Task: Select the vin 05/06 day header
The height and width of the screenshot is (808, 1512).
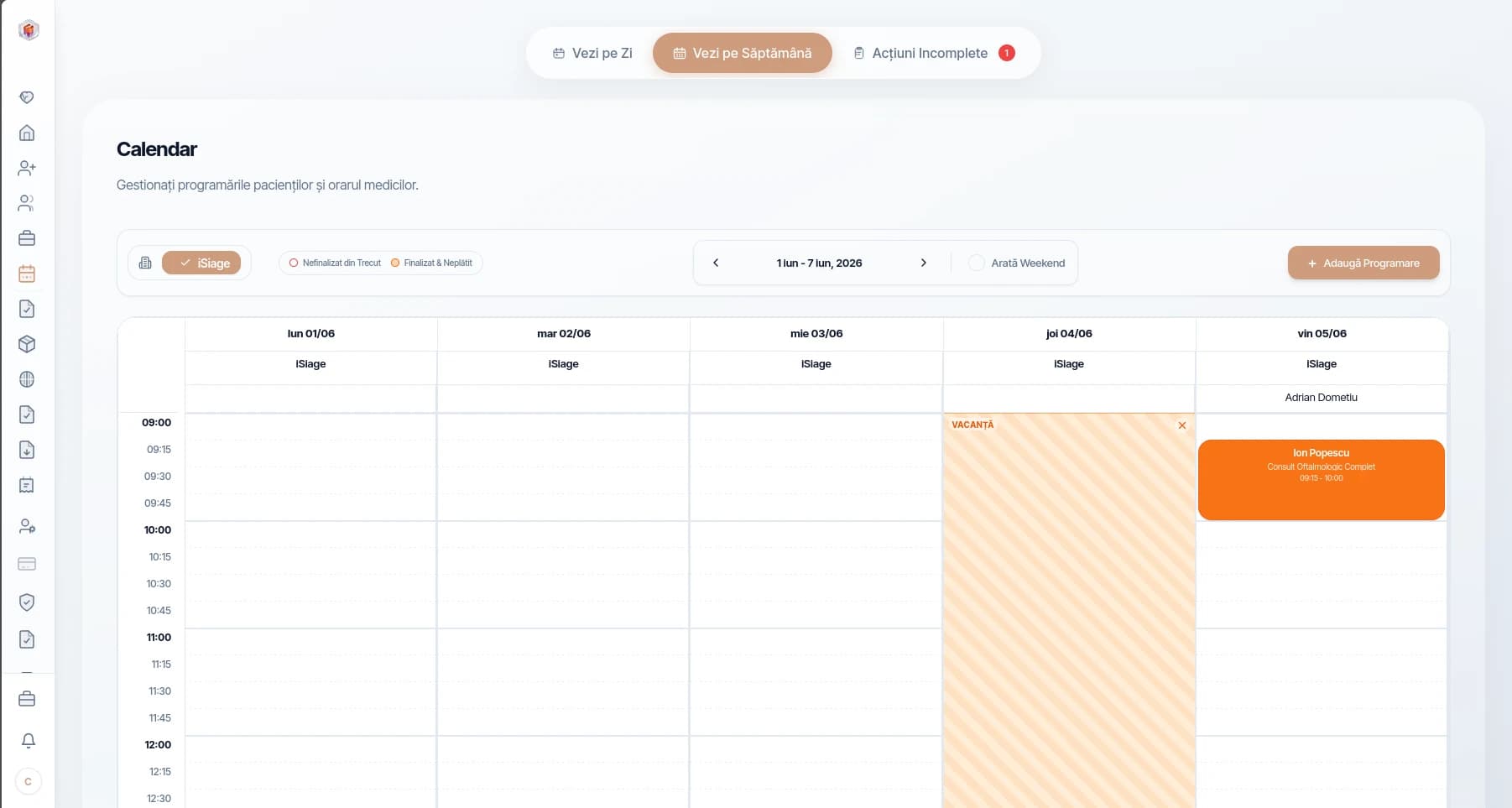Action: [x=1322, y=334]
